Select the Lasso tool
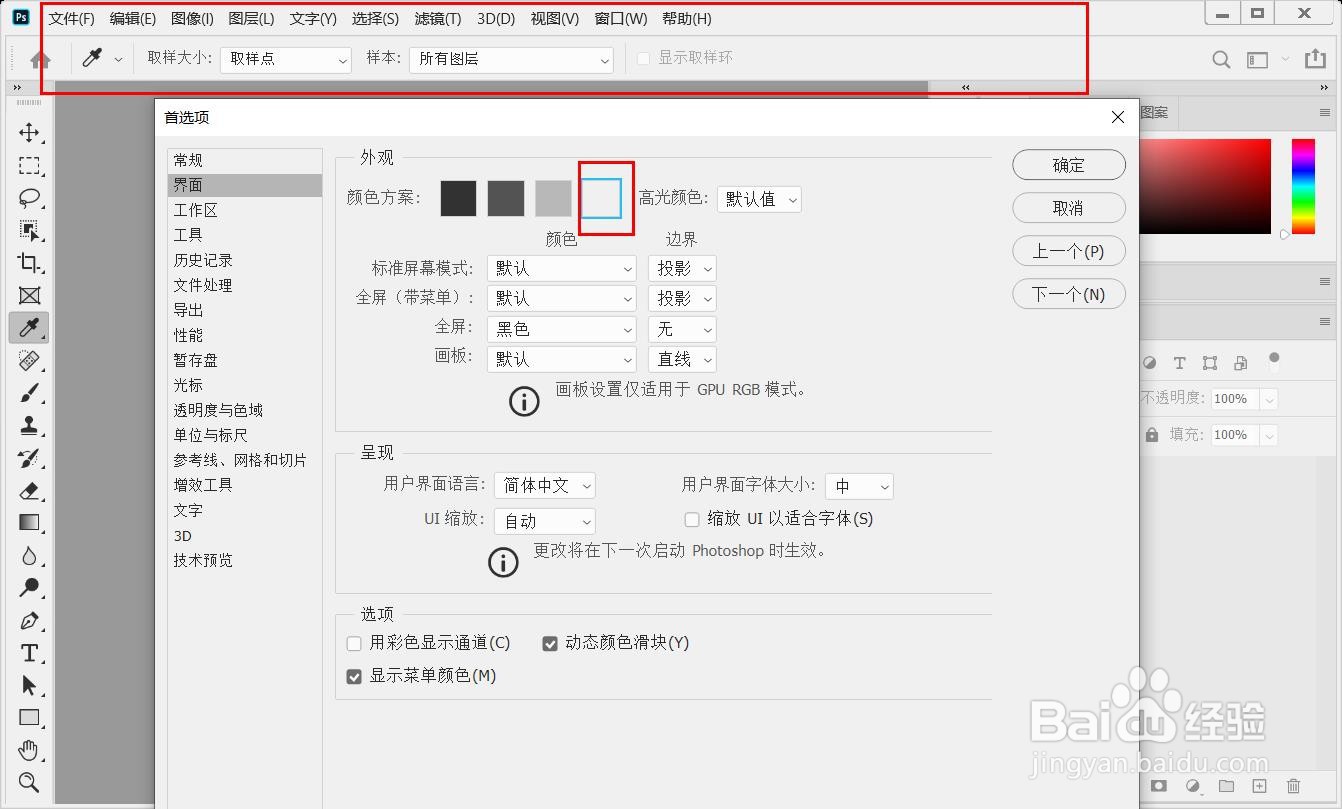 tap(30, 198)
